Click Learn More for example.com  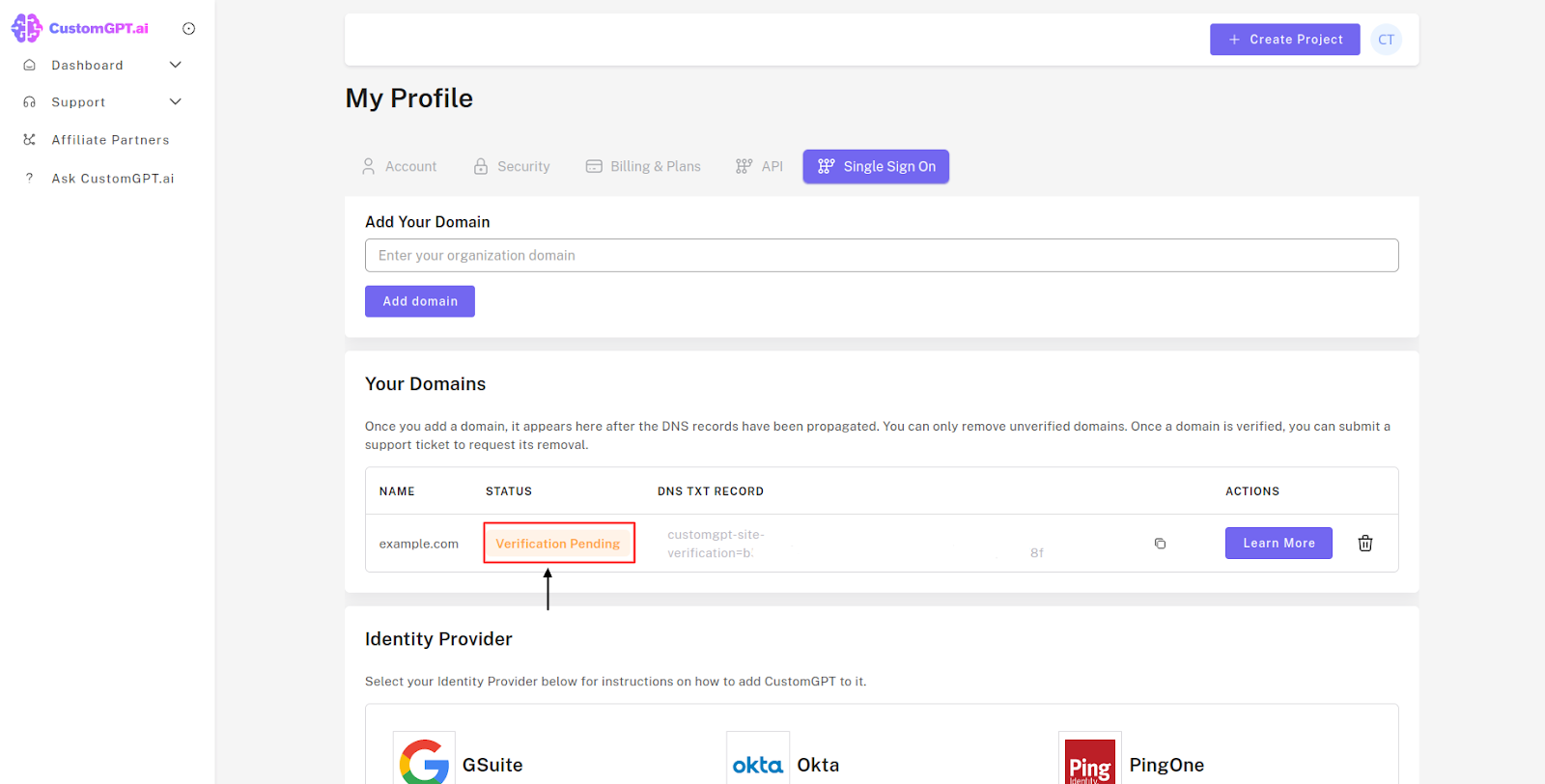click(x=1278, y=543)
